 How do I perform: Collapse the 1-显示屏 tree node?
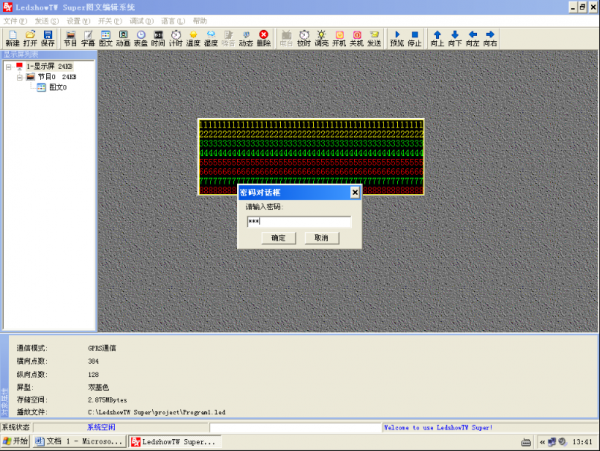[x=8, y=66]
